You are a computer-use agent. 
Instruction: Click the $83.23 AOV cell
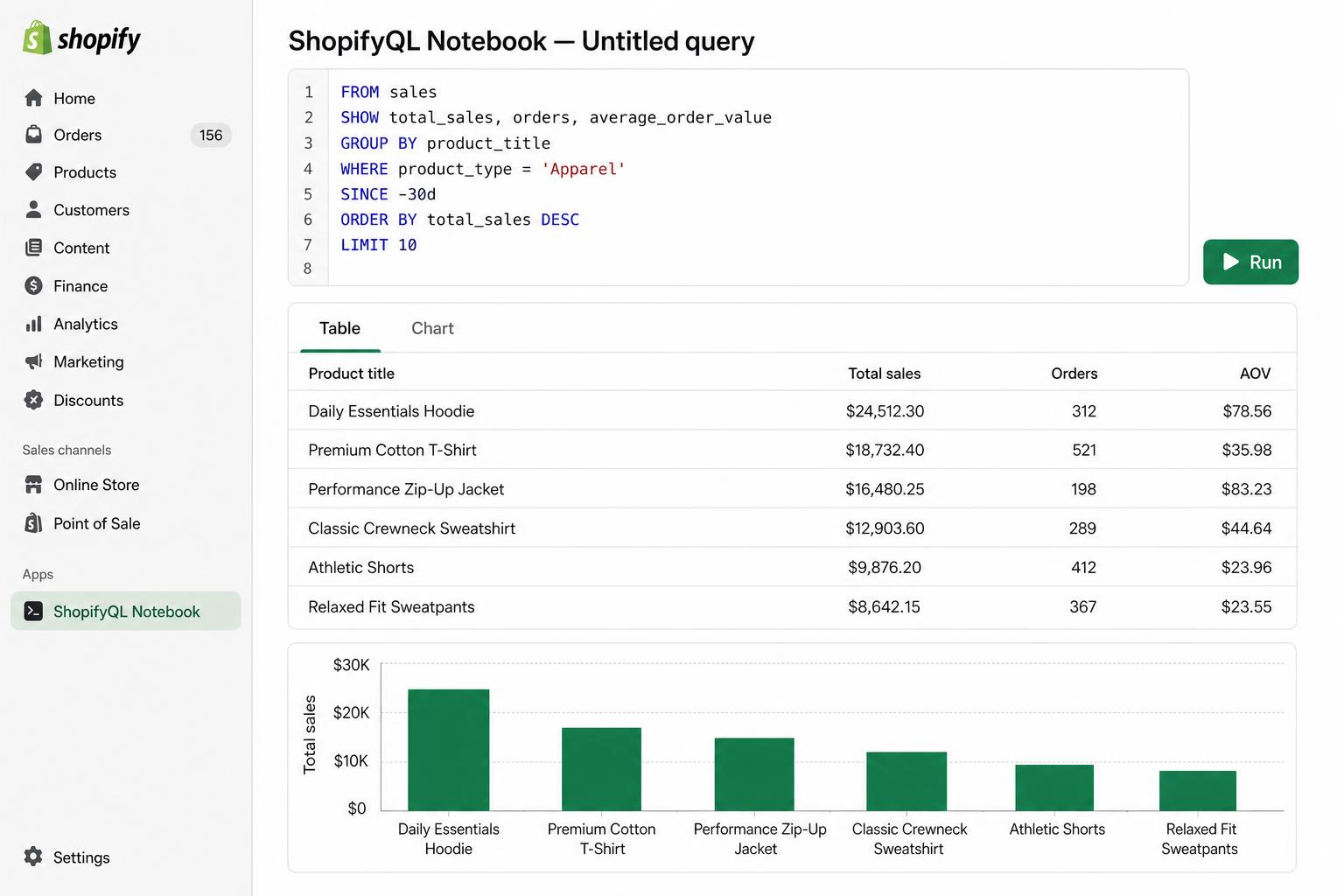1247,489
